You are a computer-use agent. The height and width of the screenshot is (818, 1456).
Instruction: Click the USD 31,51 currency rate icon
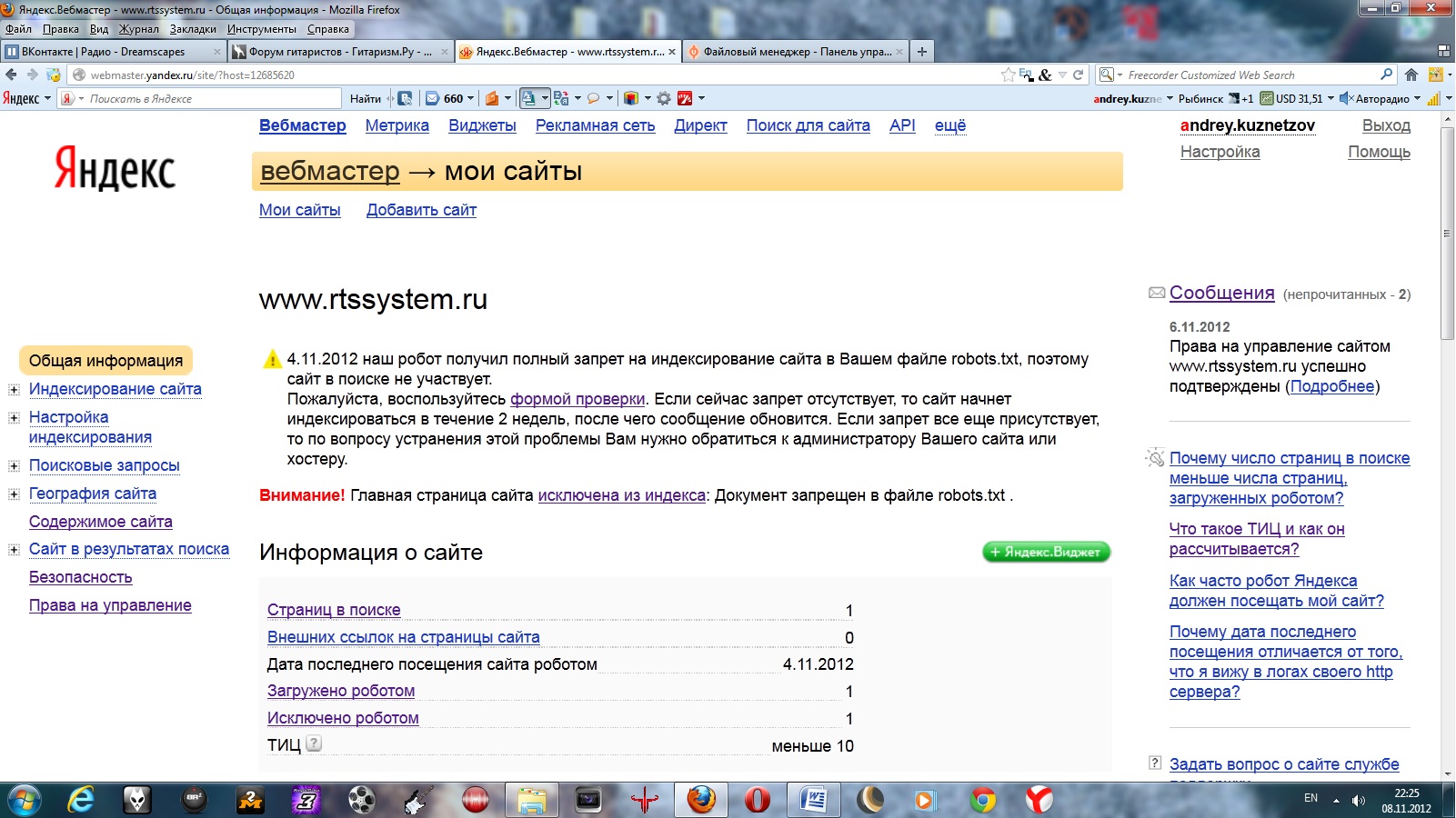pyautogui.click(x=1268, y=98)
